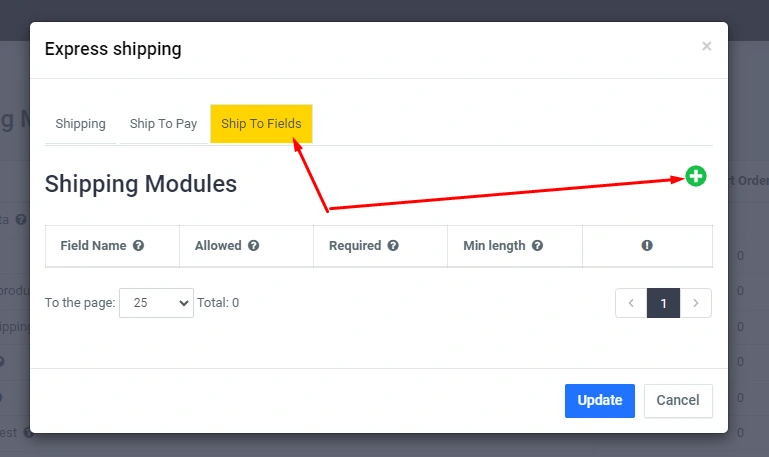Screen dimensions: 769x457
Task: Close the Express shipping dialog
Action: [x=707, y=46]
